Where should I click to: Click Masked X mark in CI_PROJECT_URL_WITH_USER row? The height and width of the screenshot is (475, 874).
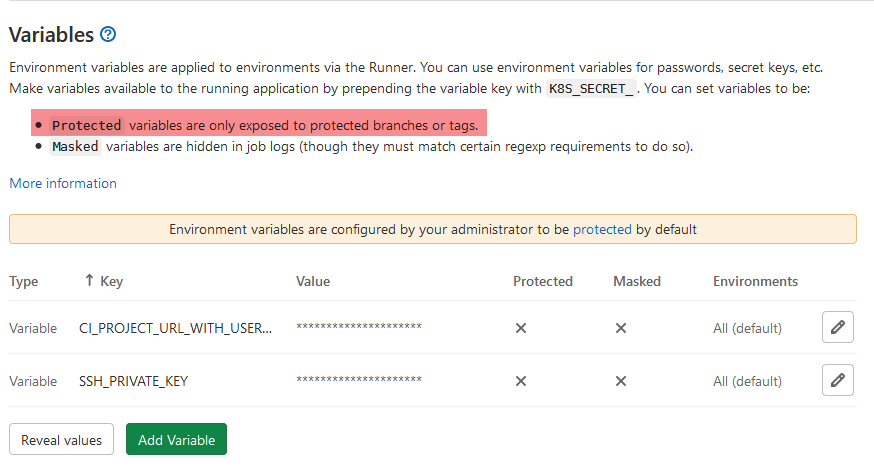point(621,328)
